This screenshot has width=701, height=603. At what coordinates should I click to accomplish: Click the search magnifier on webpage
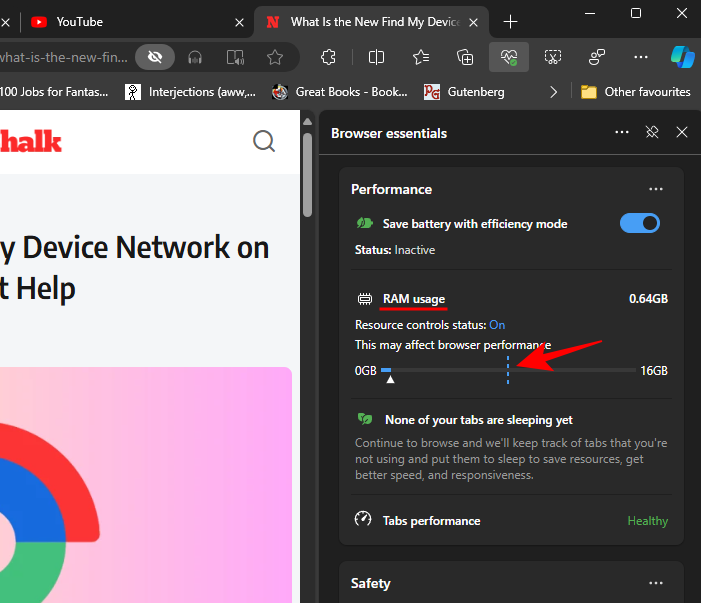tap(264, 141)
